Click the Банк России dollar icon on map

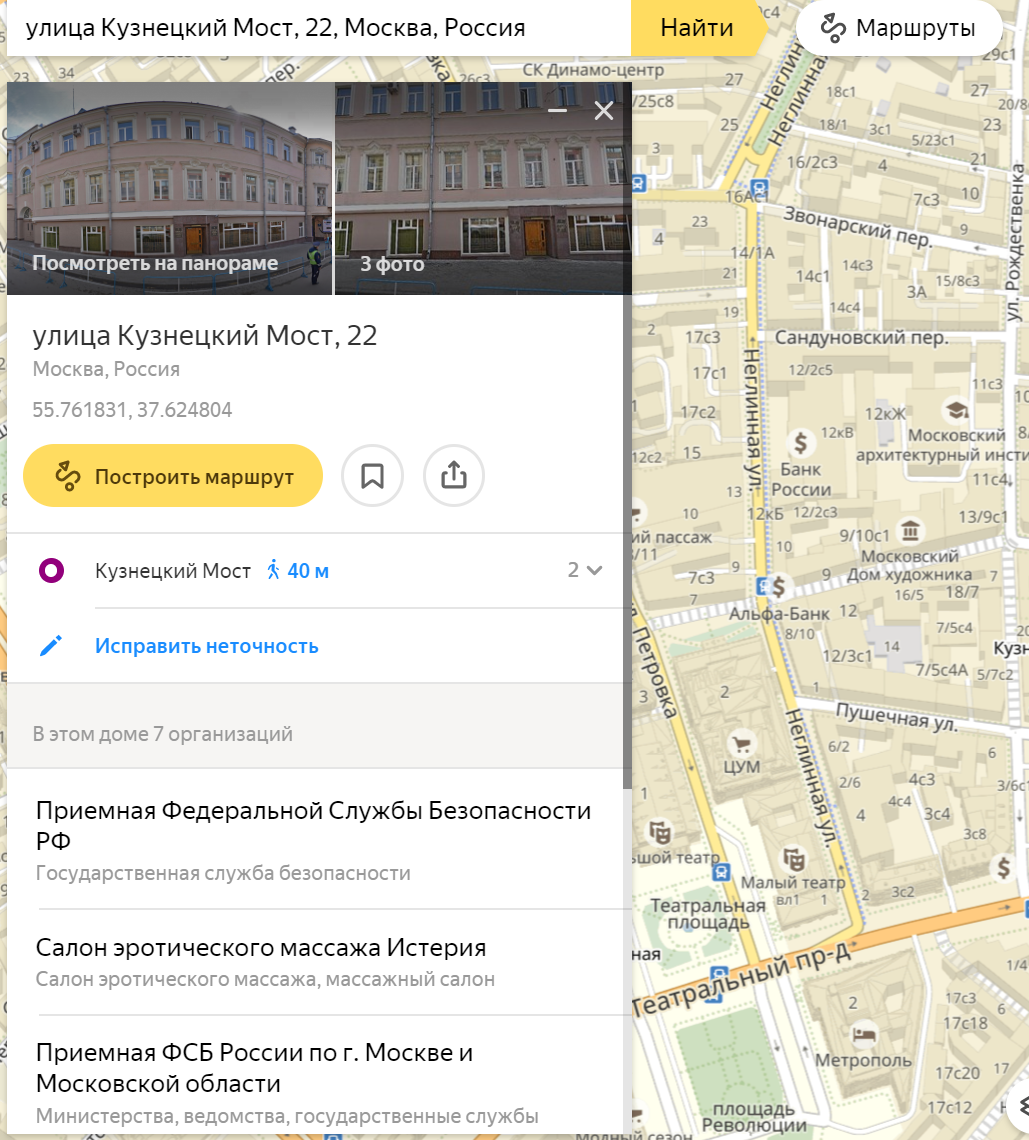[x=800, y=441]
